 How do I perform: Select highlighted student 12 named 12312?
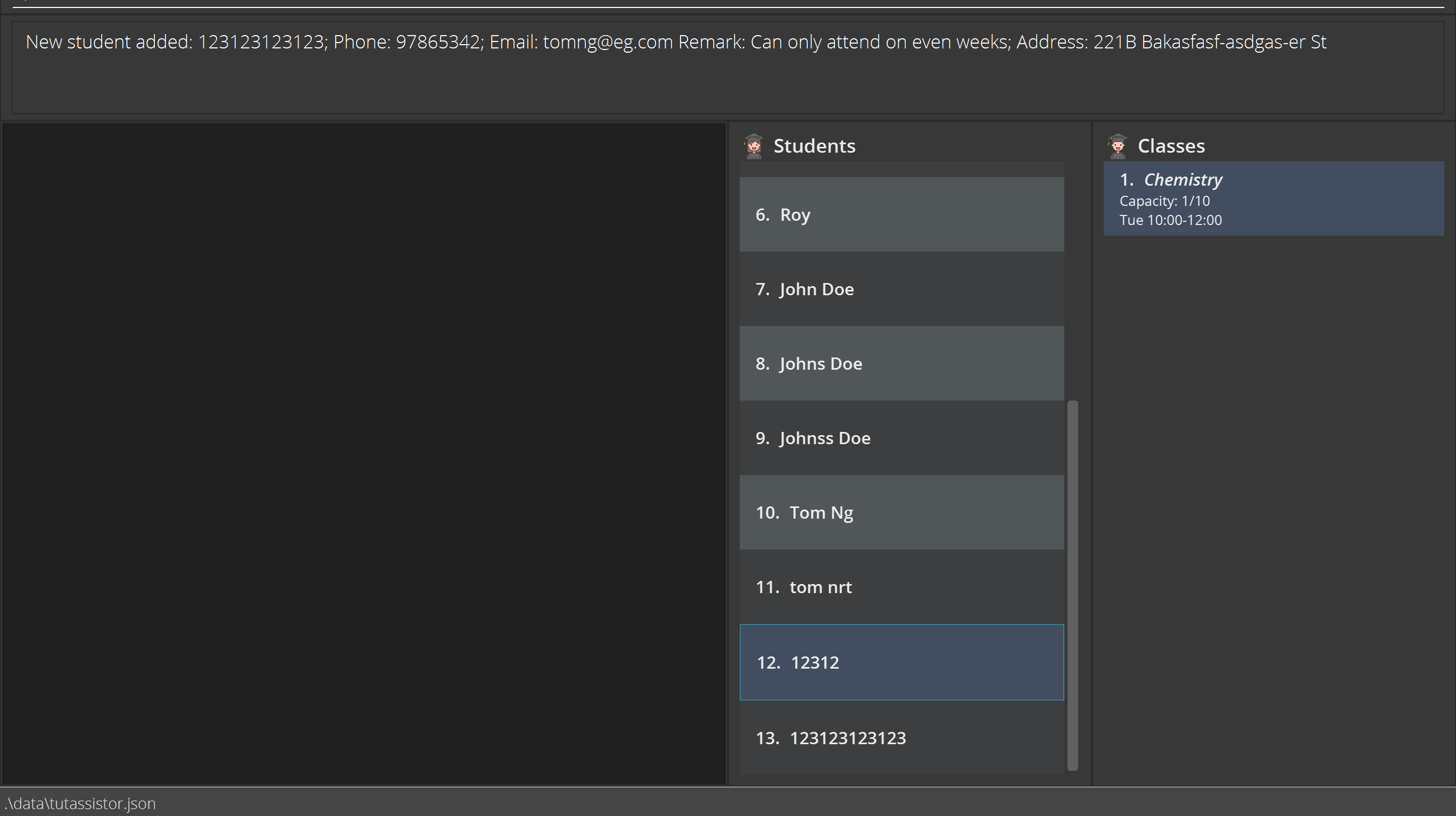click(901, 662)
